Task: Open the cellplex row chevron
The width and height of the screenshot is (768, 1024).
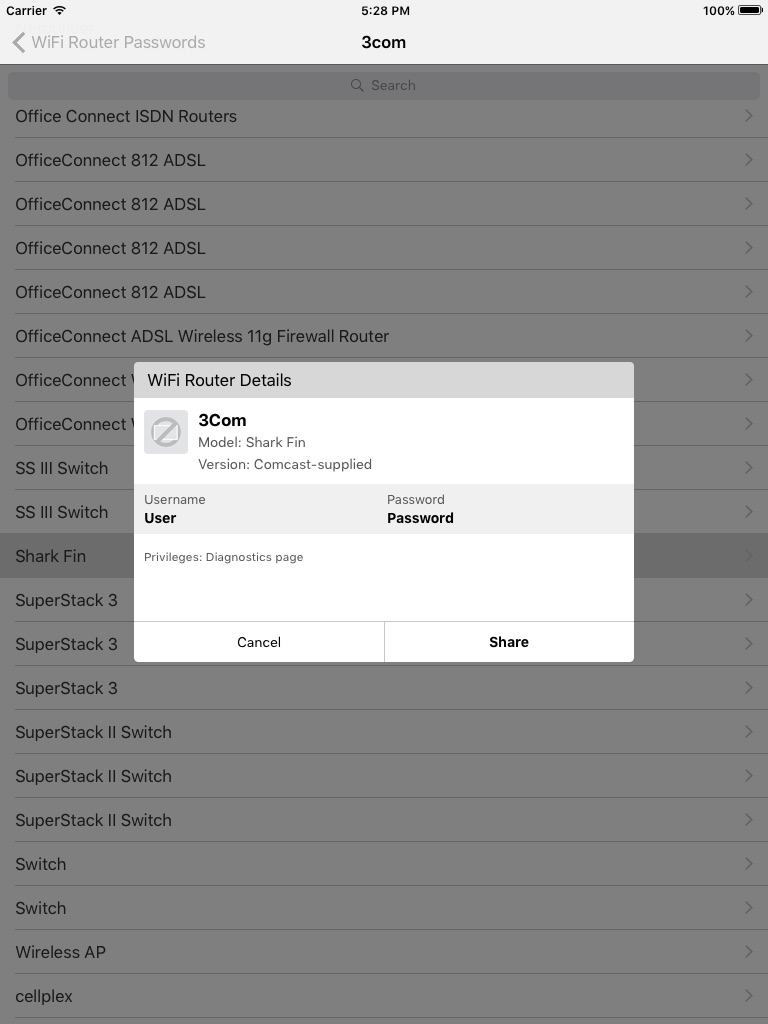Action: [749, 996]
